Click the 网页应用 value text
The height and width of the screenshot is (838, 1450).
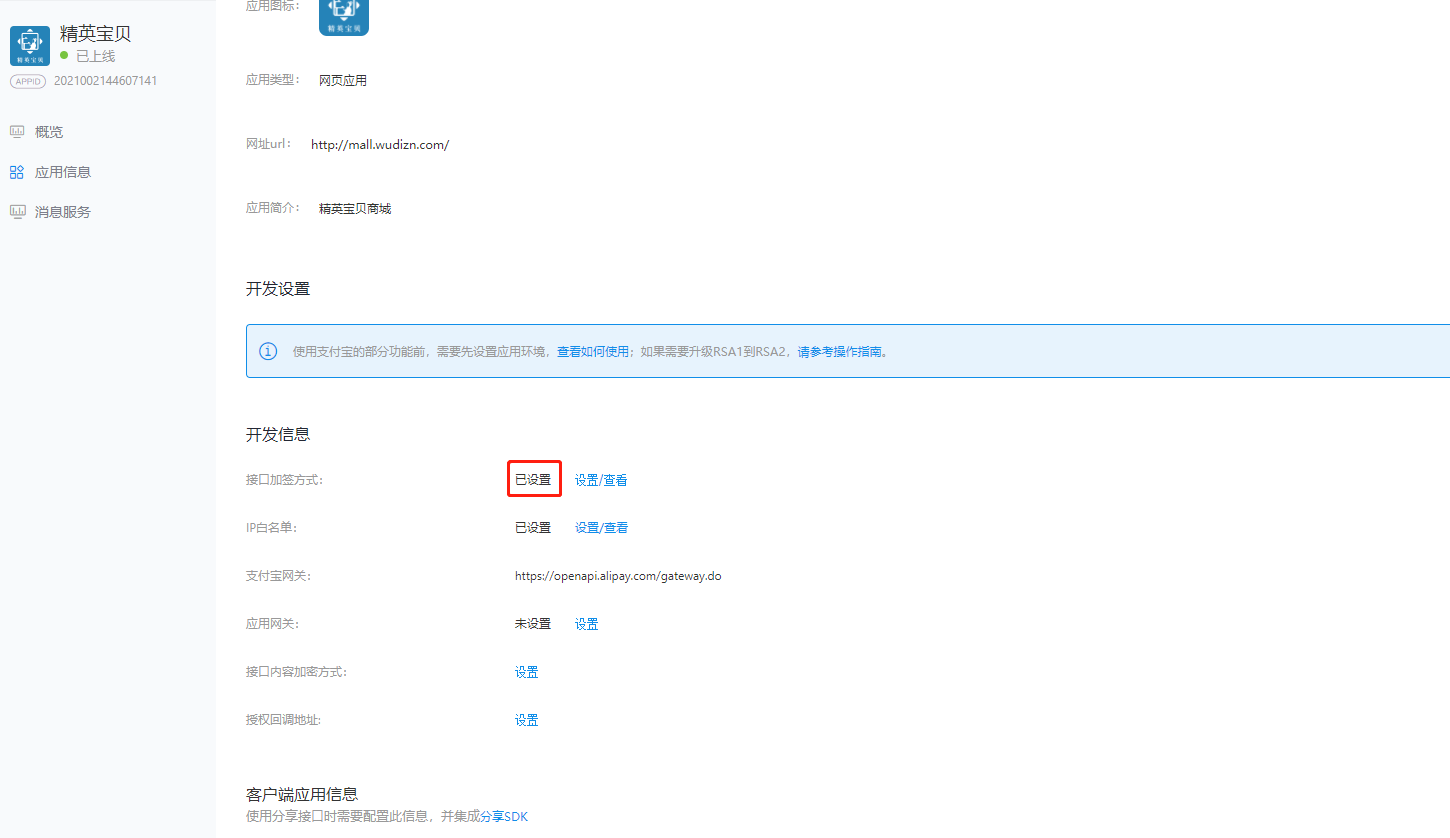click(x=343, y=81)
